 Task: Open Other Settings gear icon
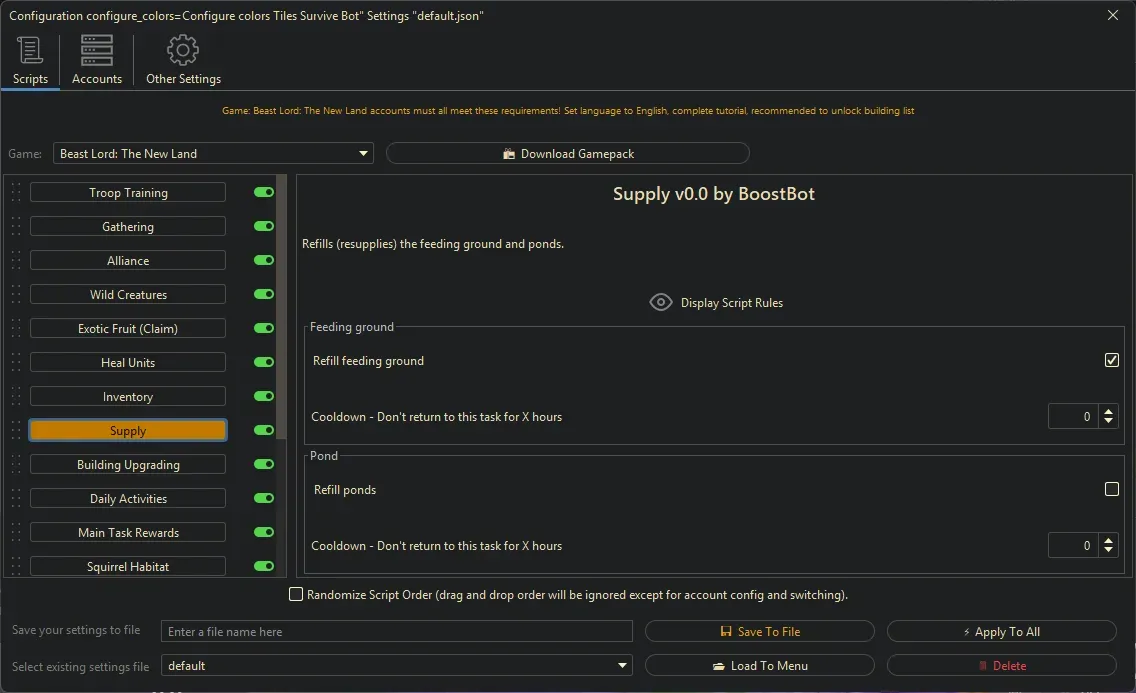[183, 51]
